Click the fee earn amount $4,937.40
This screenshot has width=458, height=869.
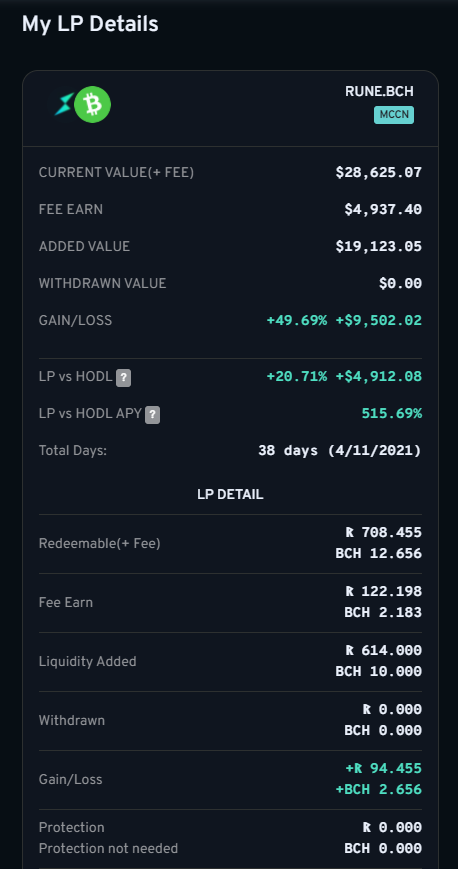pos(383,209)
